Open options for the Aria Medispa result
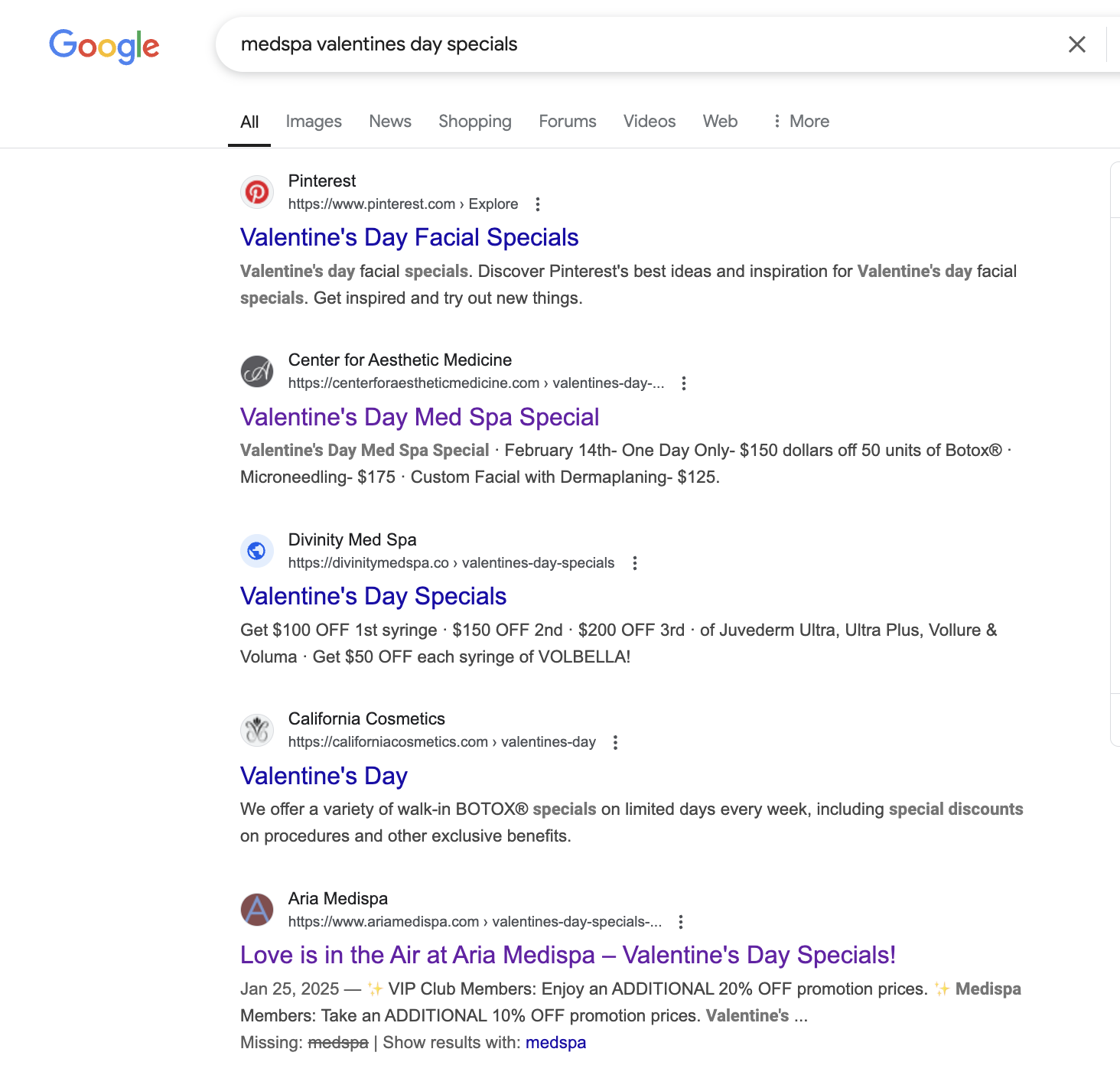The width and height of the screenshot is (1120, 1088). point(680,922)
